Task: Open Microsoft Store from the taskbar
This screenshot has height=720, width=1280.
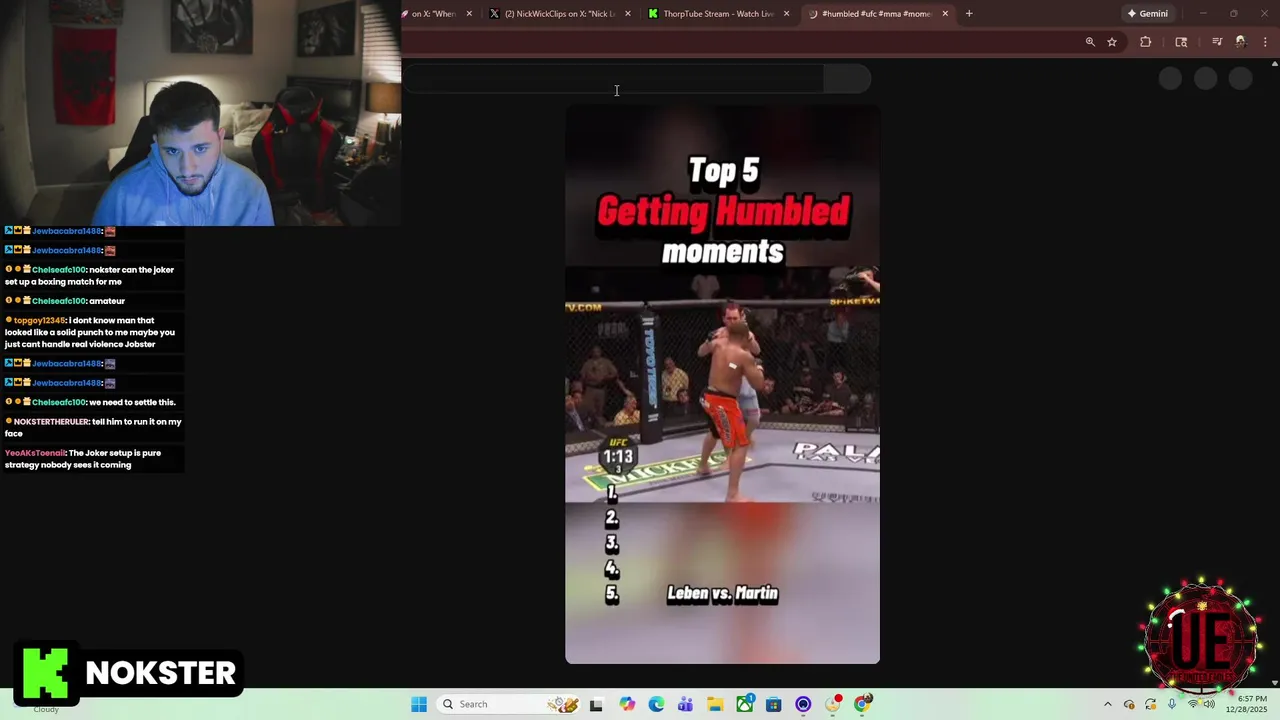Action: pyautogui.click(x=773, y=704)
